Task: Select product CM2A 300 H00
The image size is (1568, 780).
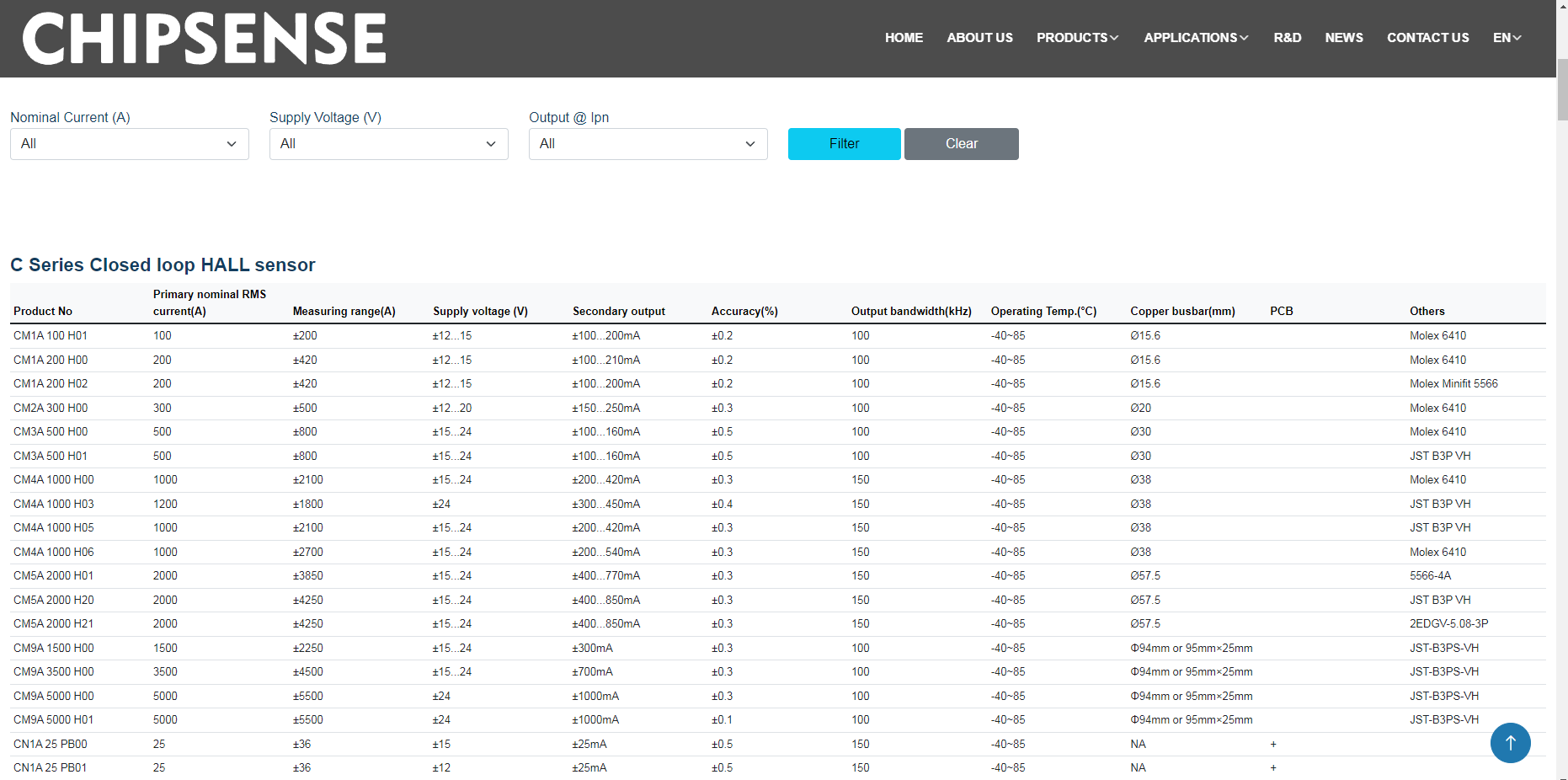Action: coord(51,408)
